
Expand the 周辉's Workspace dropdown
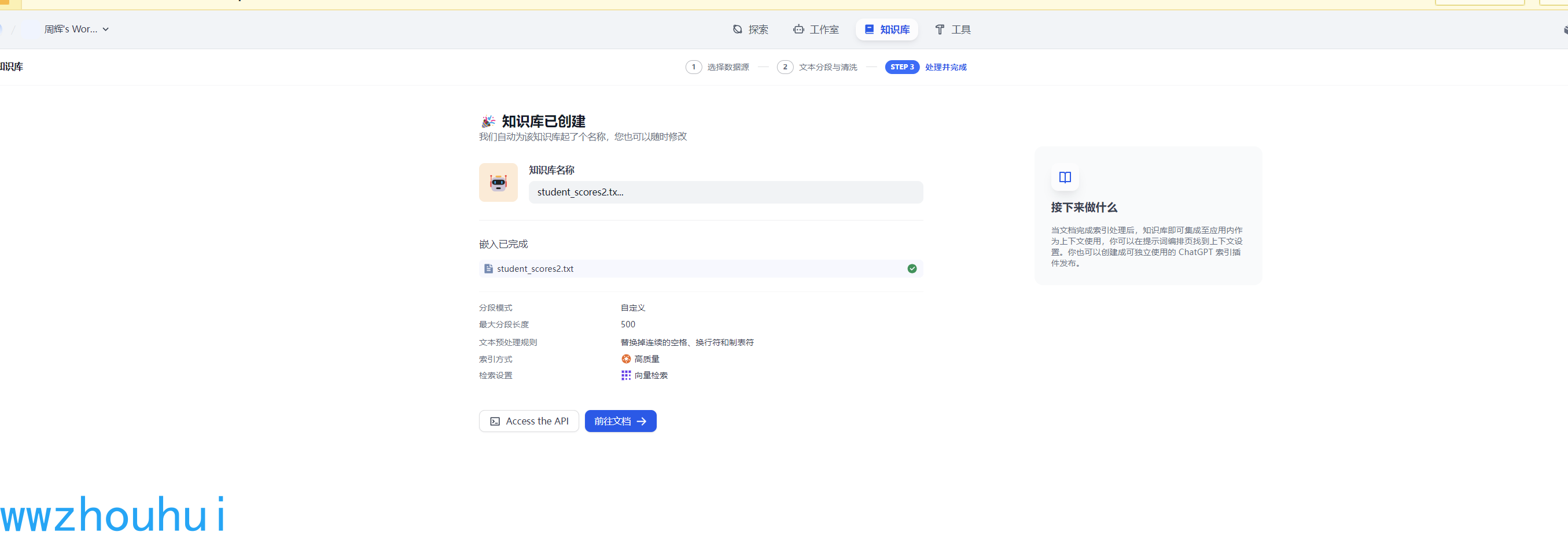[76, 29]
